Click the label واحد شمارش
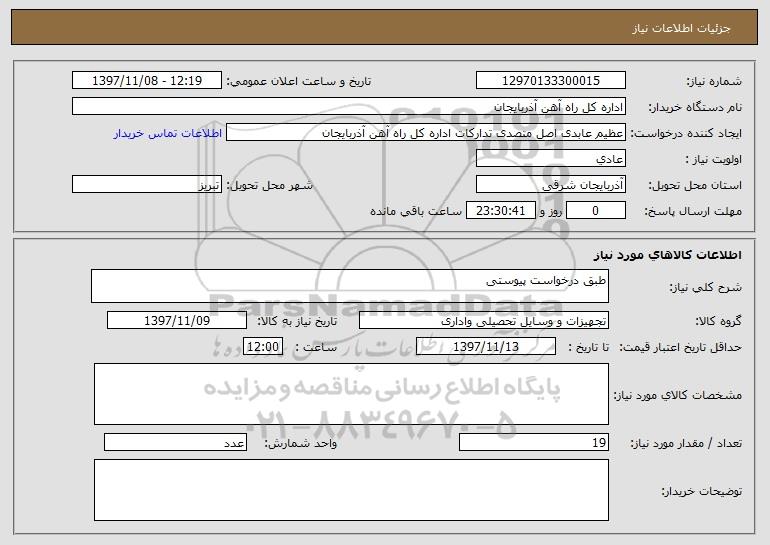This screenshot has height=545, width=770. (301, 443)
